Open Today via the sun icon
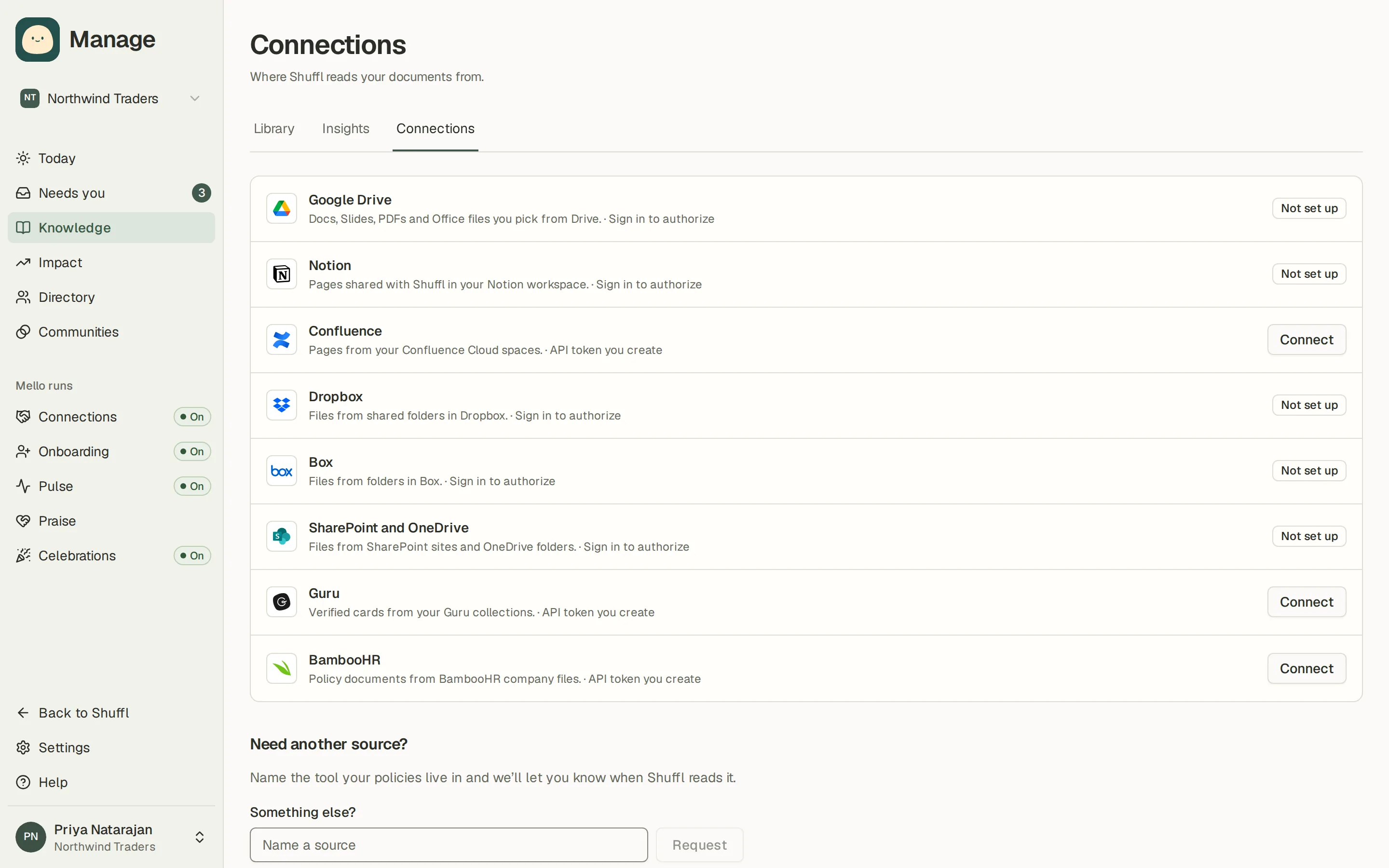Image resolution: width=1389 pixels, height=868 pixels. (x=23, y=159)
